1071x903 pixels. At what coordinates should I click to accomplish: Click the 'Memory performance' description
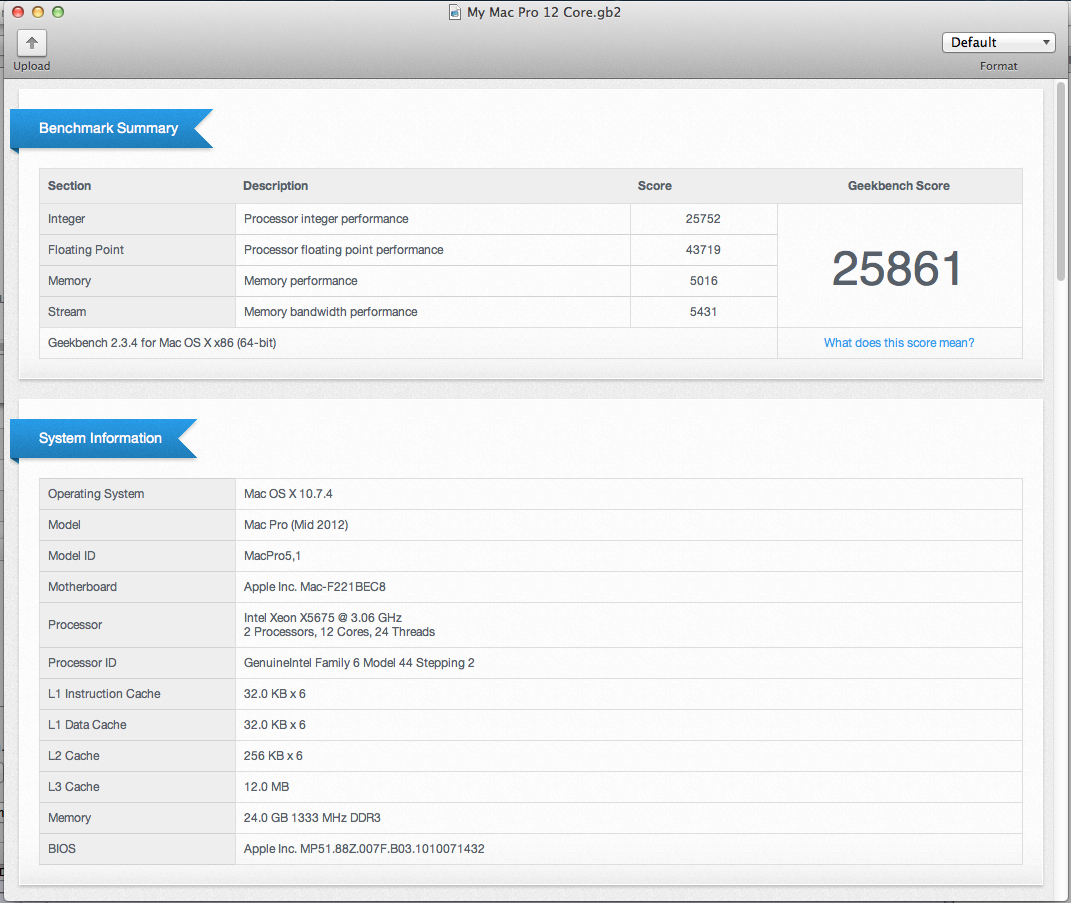301,281
